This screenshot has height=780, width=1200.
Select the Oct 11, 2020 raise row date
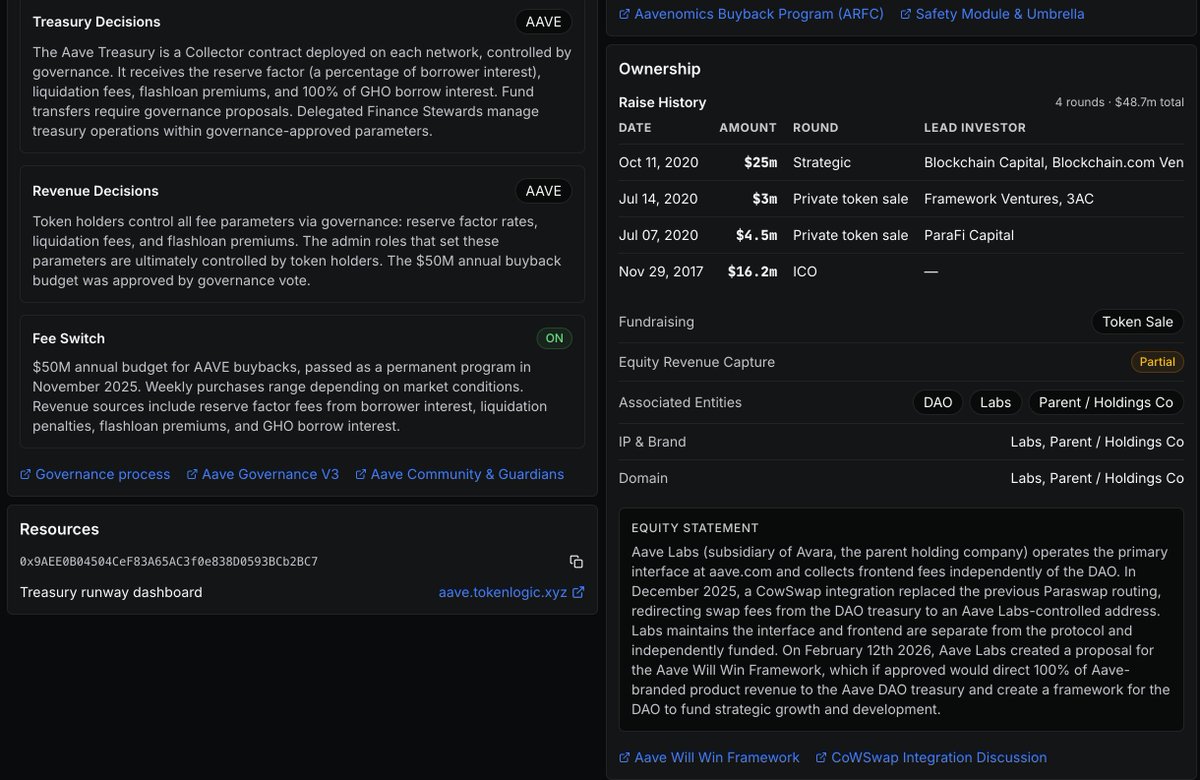point(659,162)
